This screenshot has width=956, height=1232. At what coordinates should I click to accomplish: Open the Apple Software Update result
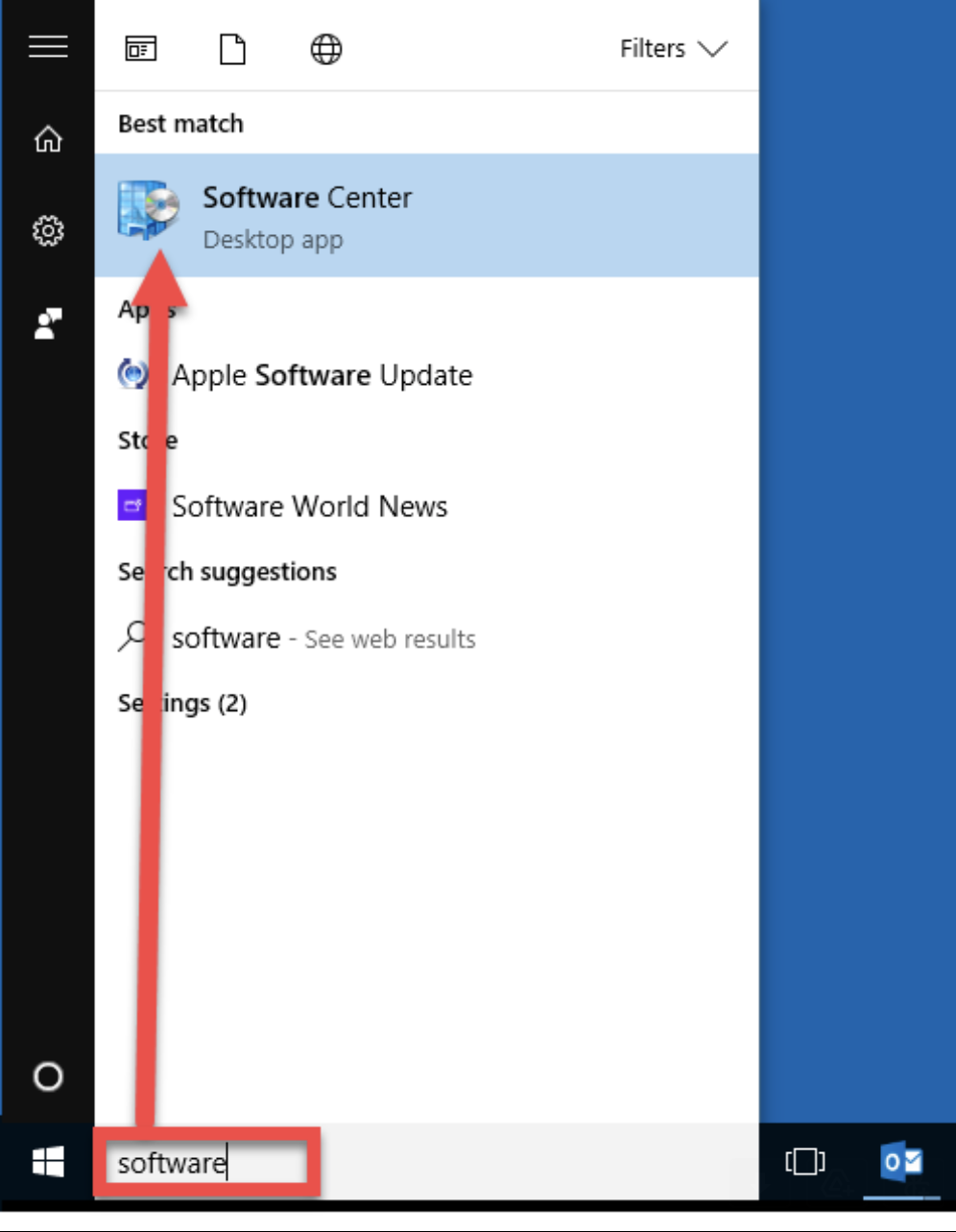323,375
